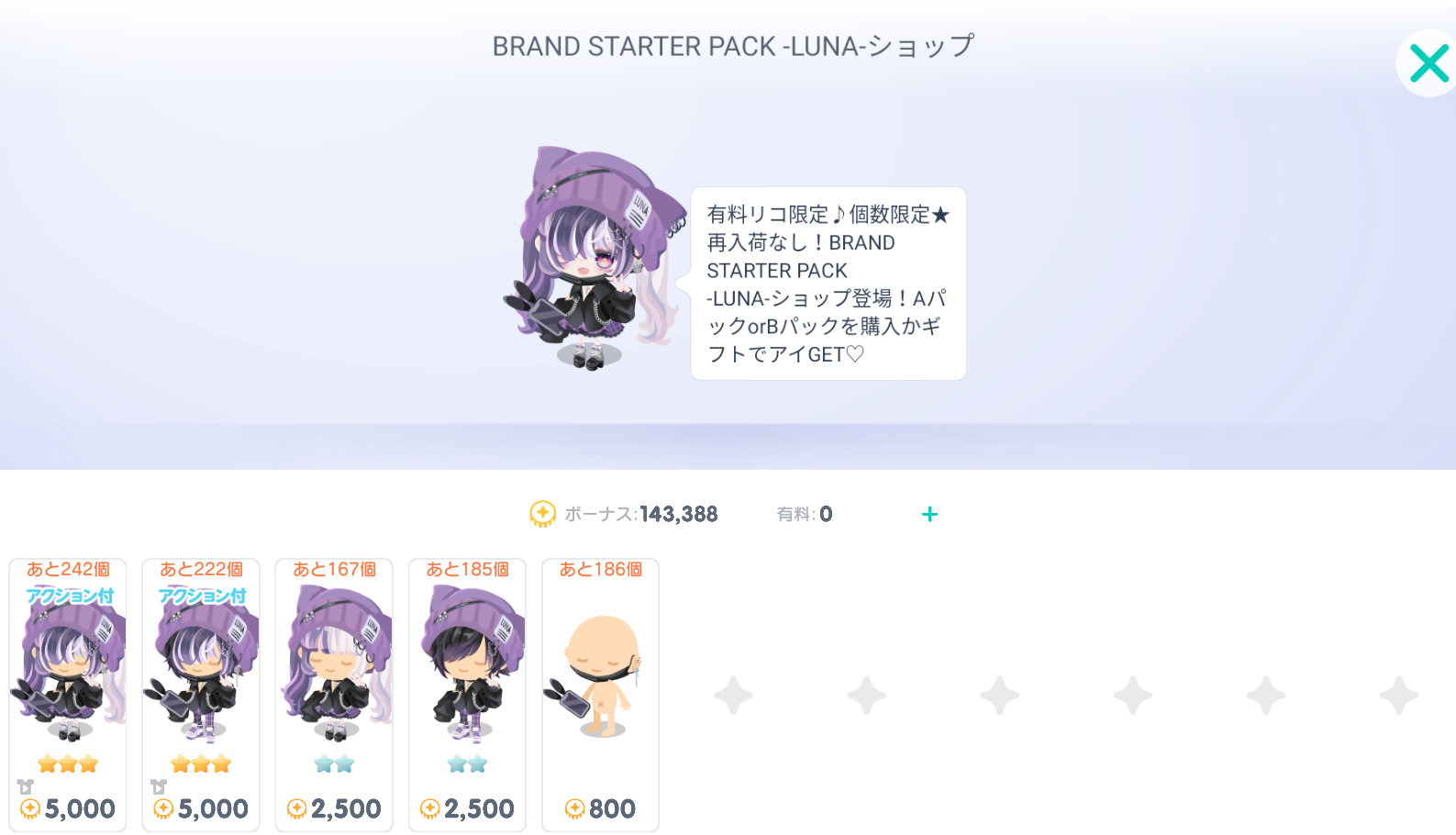The height and width of the screenshot is (835, 1456).
Task: Tap the LUNA avatar character preview
Action: (x=595, y=259)
